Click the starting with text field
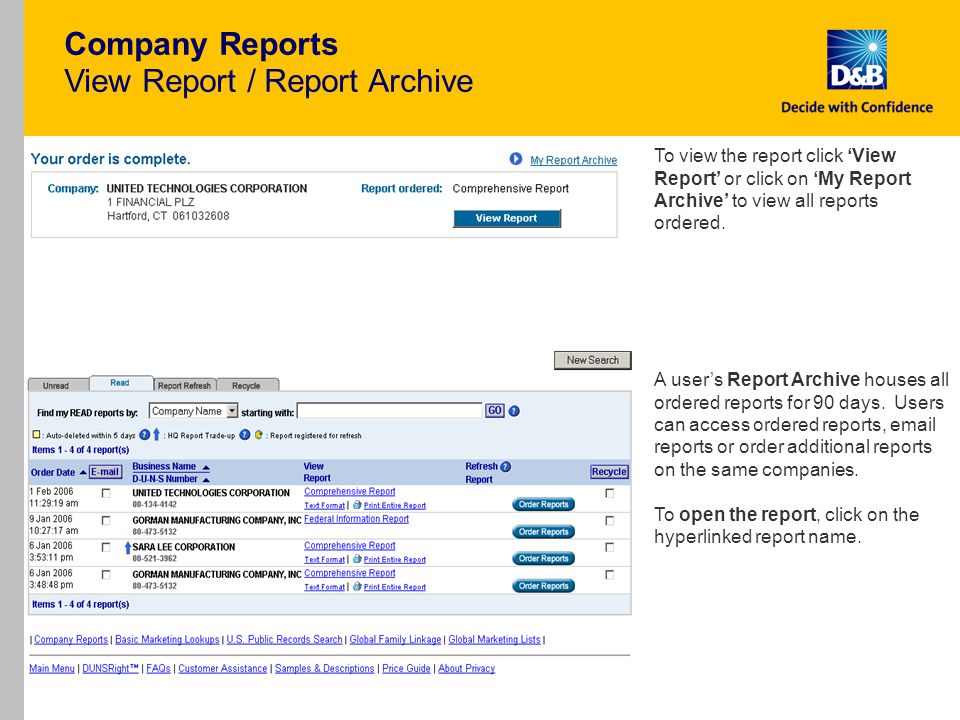 pos(390,411)
